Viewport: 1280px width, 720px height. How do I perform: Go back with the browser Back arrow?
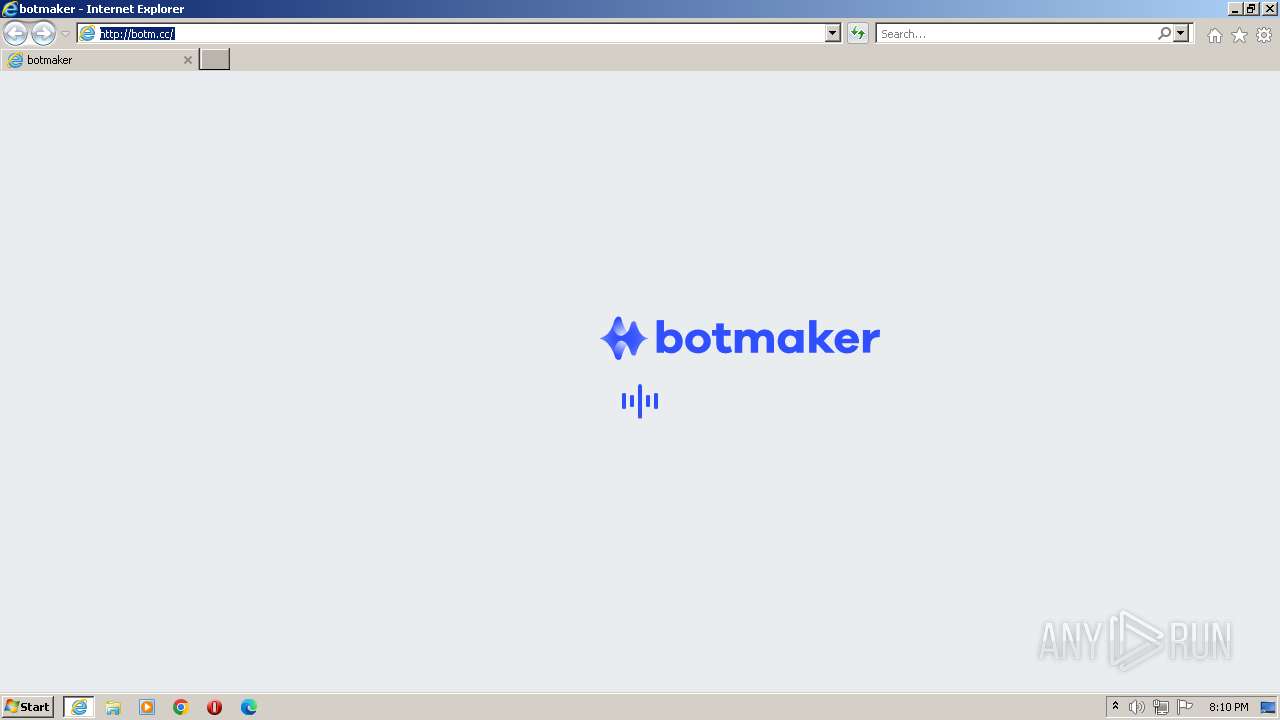[x=15, y=33]
